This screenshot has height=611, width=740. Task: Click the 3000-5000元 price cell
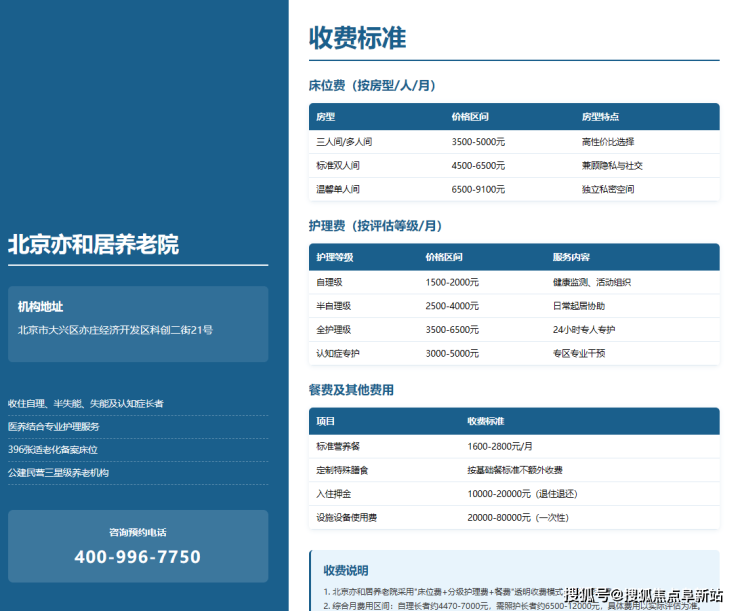pyautogui.click(x=452, y=353)
